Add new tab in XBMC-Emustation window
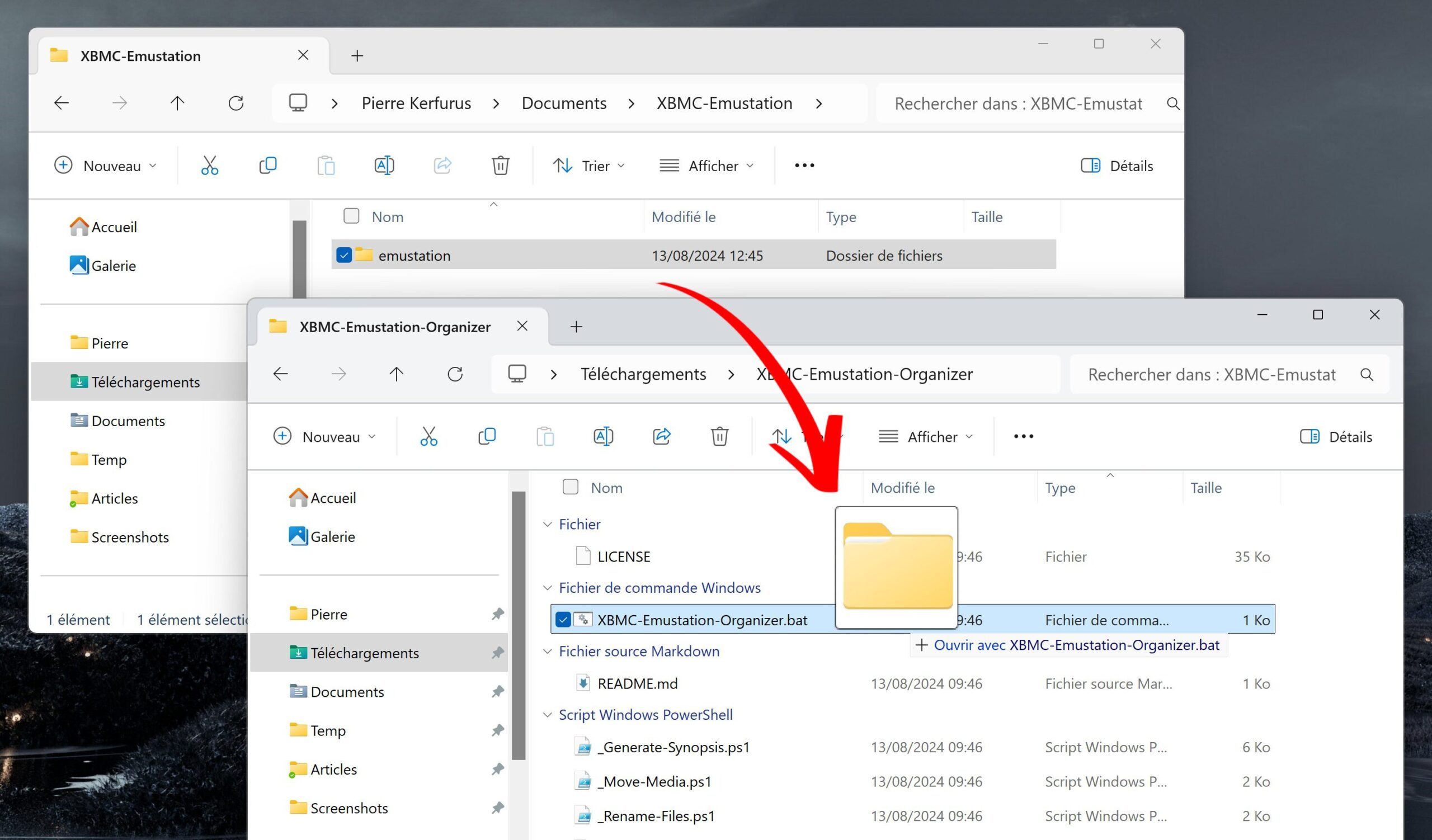The width and height of the screenshot is (1432, 840). [357, 56]
